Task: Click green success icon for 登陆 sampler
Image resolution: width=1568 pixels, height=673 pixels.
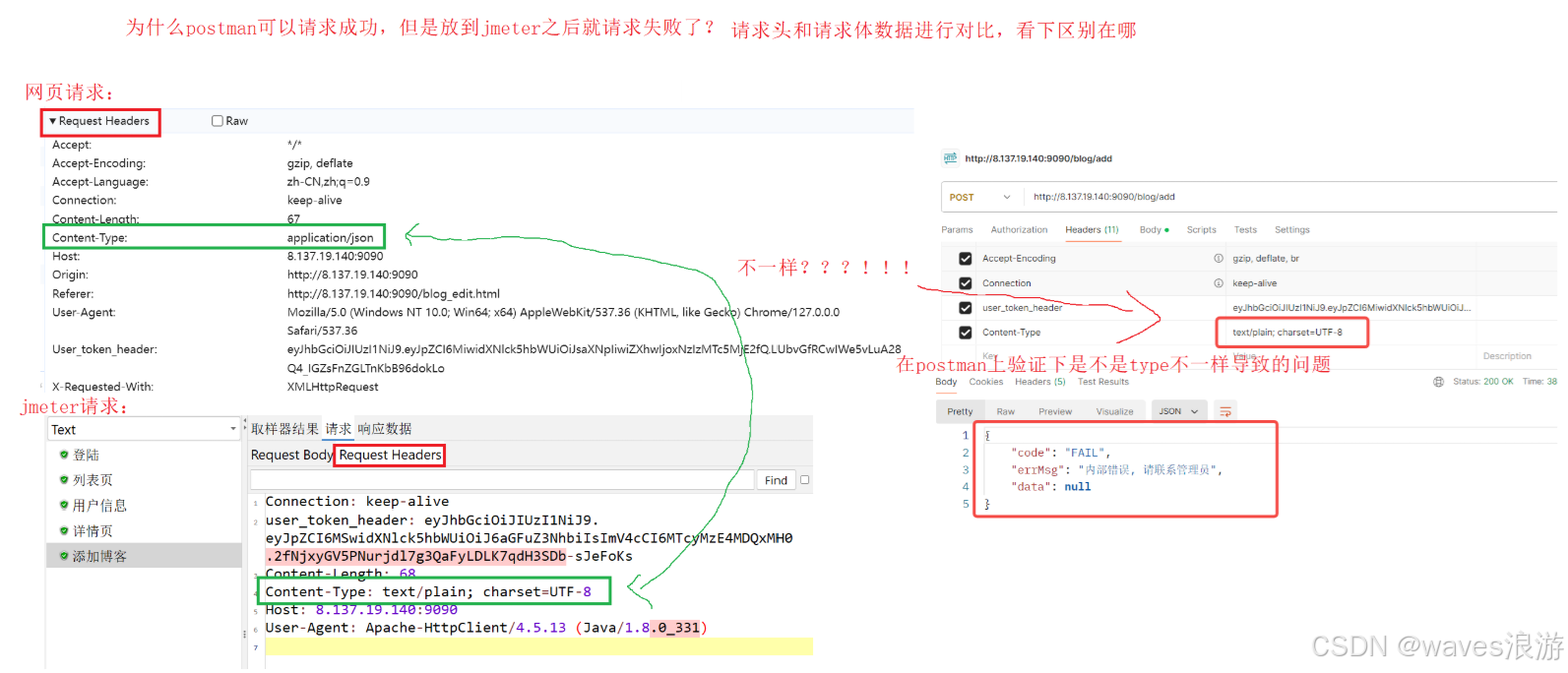Action: 64,455
